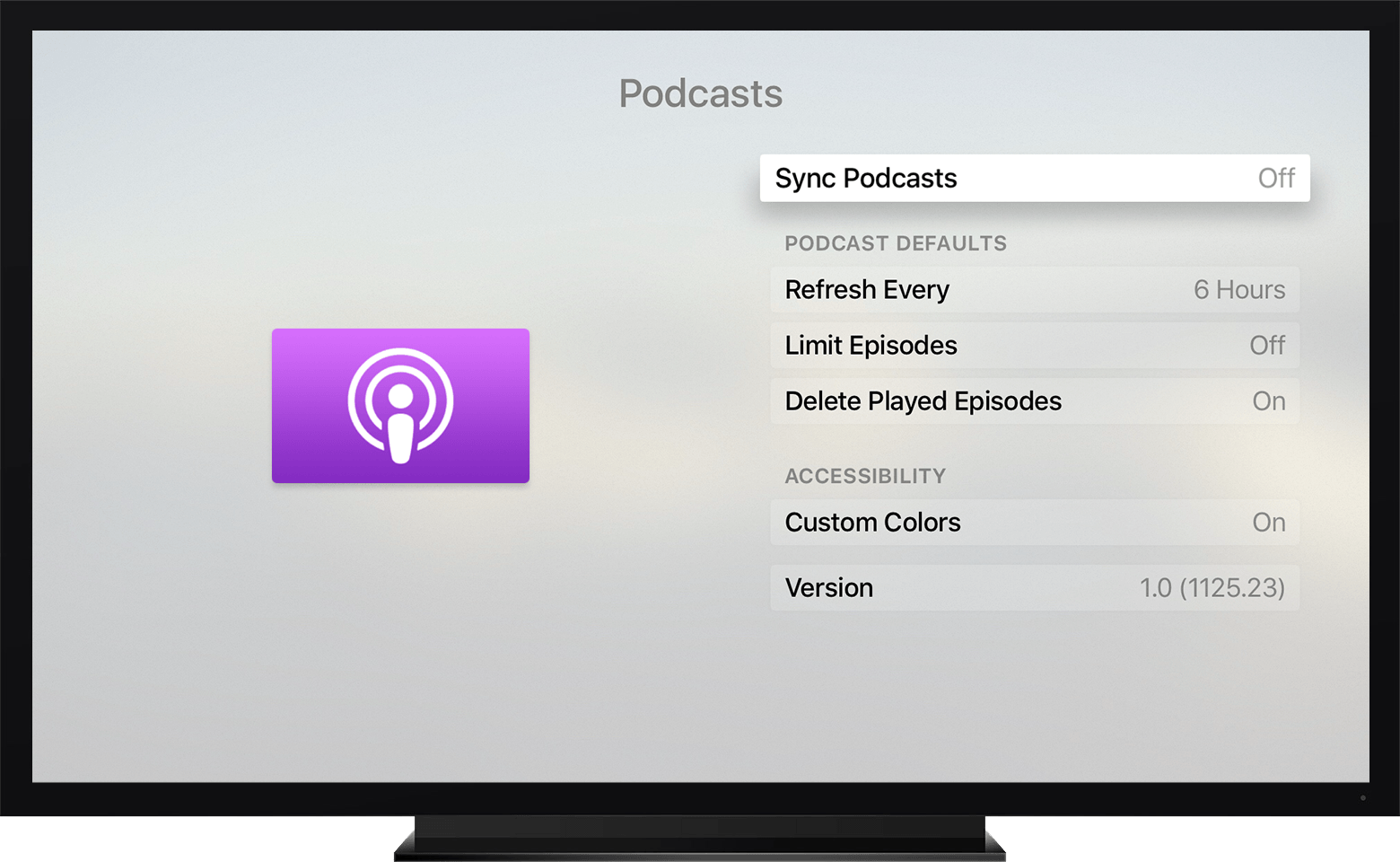This screenshot has height=862, width=1400.
Task: Click the PODCAST DEFAULTS section header
Action: (x=896, y=243)
